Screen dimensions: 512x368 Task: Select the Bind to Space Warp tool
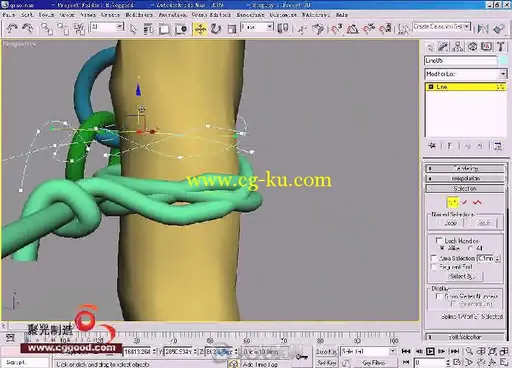79,29
